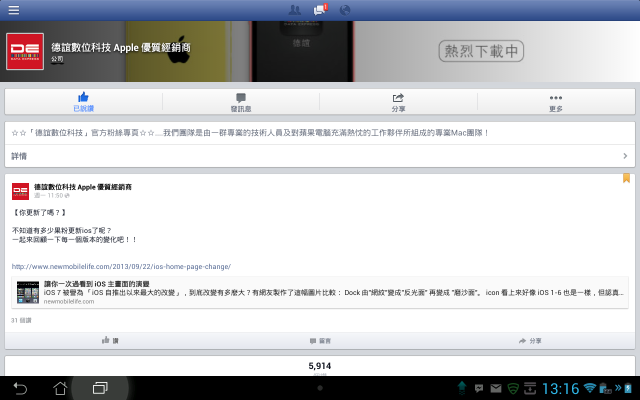The height and width of the screenshot is (400, 640).
Task: Tap the yellow bookmark ribbon on post
Action: pos(626,178)
